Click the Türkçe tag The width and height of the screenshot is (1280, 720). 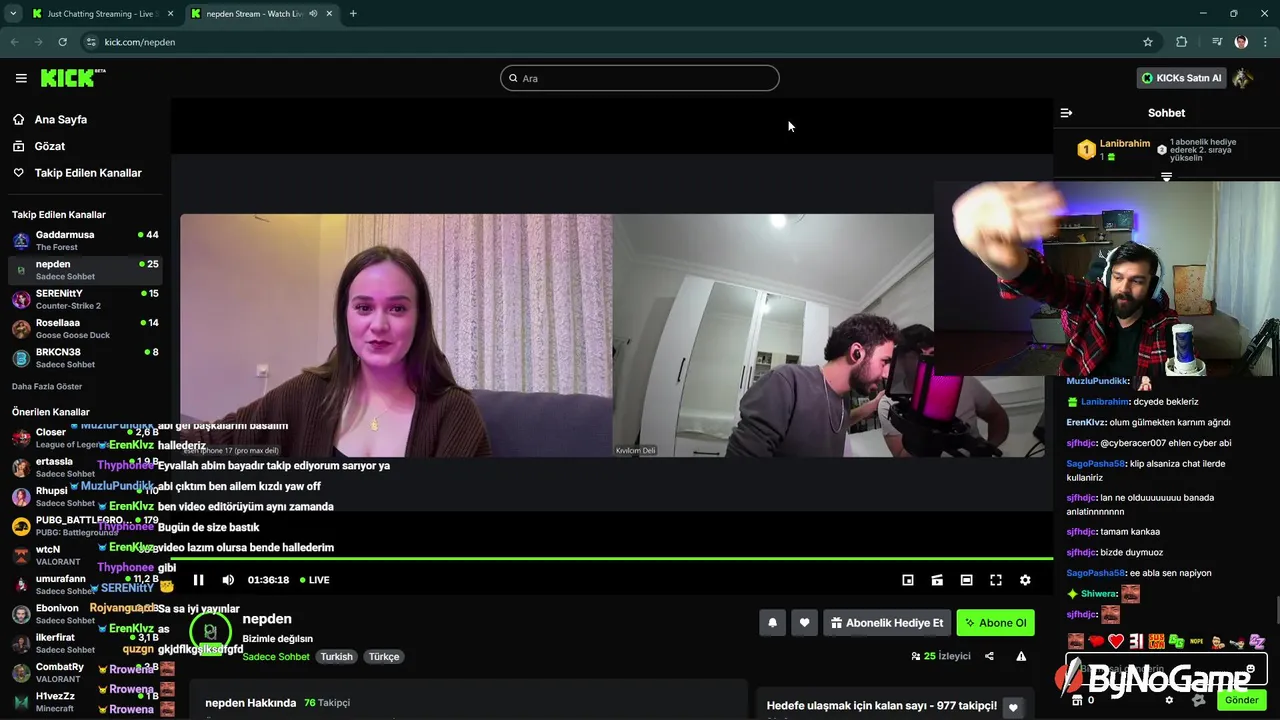(x=384, y=657)
